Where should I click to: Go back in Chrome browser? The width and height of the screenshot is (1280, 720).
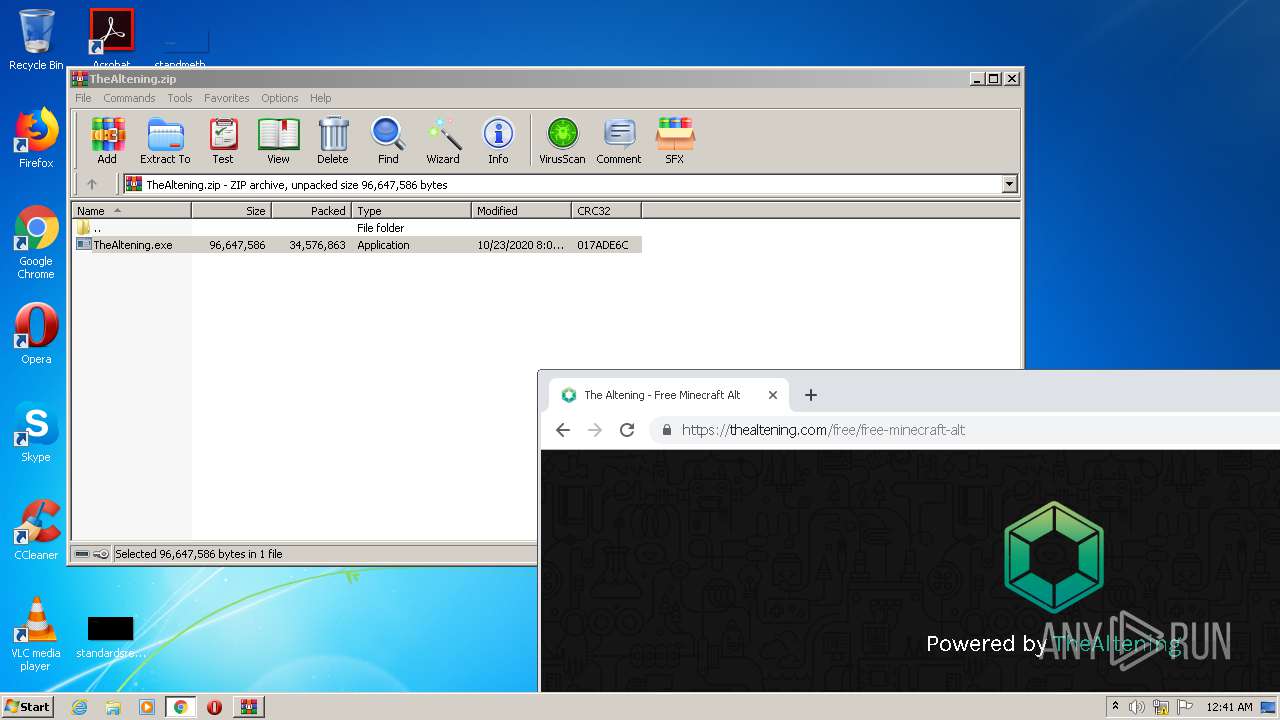click(x=563, y=430)
